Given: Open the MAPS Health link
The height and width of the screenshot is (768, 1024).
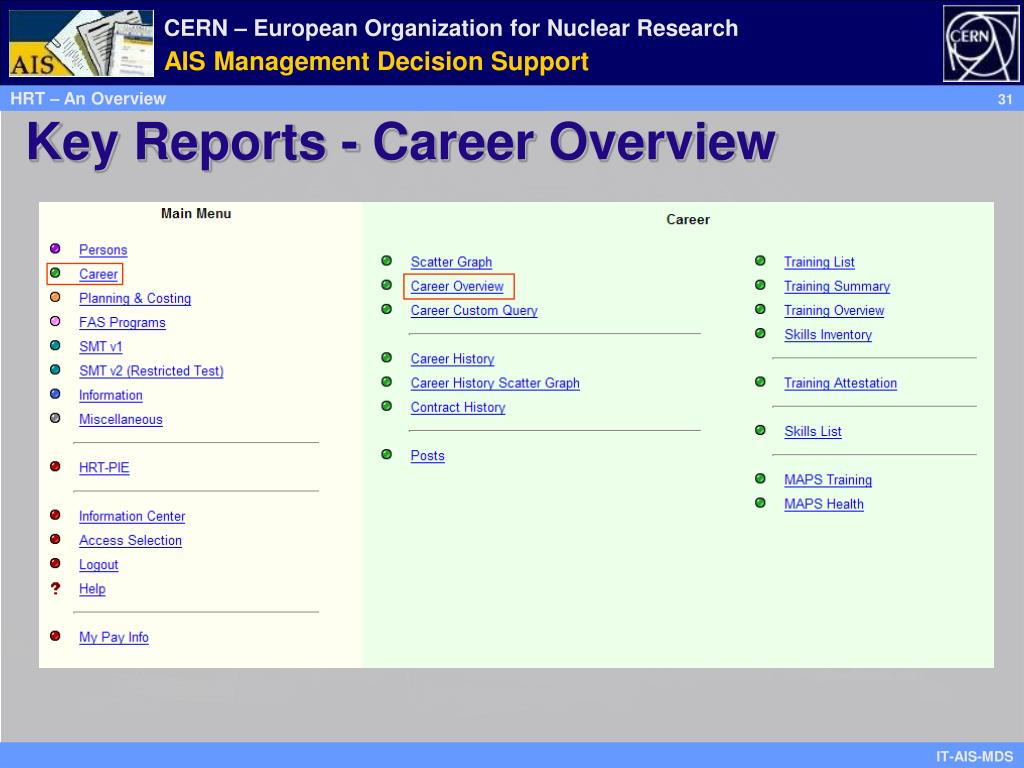Looking at the screenshot, I should click(x=824, y=504).
